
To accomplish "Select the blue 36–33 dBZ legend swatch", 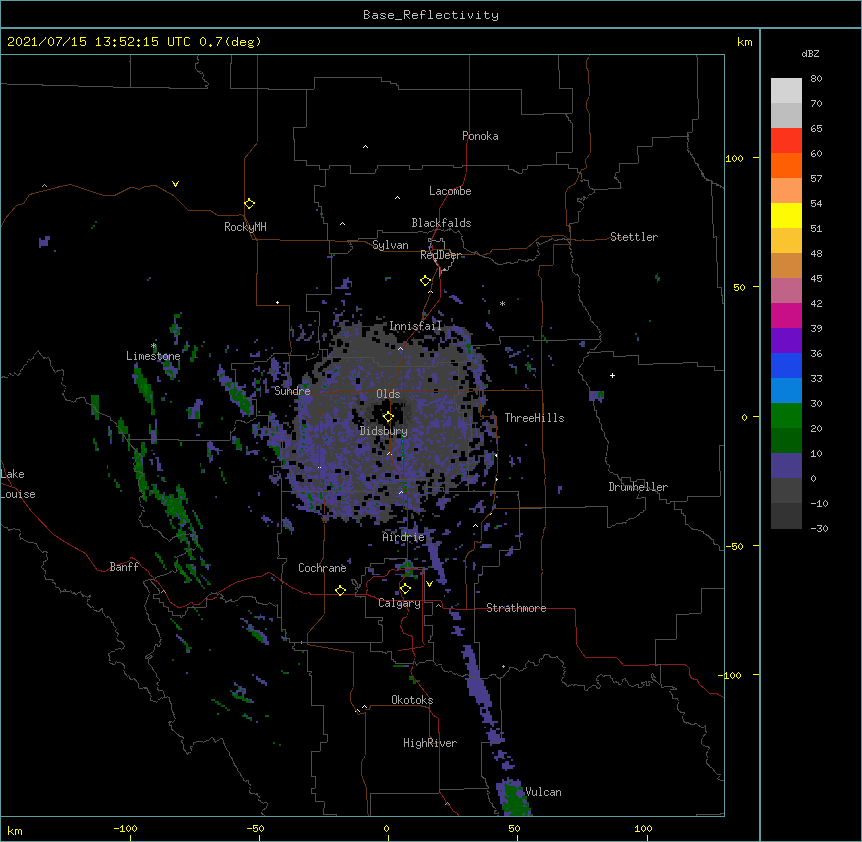I will pos(786,366).
